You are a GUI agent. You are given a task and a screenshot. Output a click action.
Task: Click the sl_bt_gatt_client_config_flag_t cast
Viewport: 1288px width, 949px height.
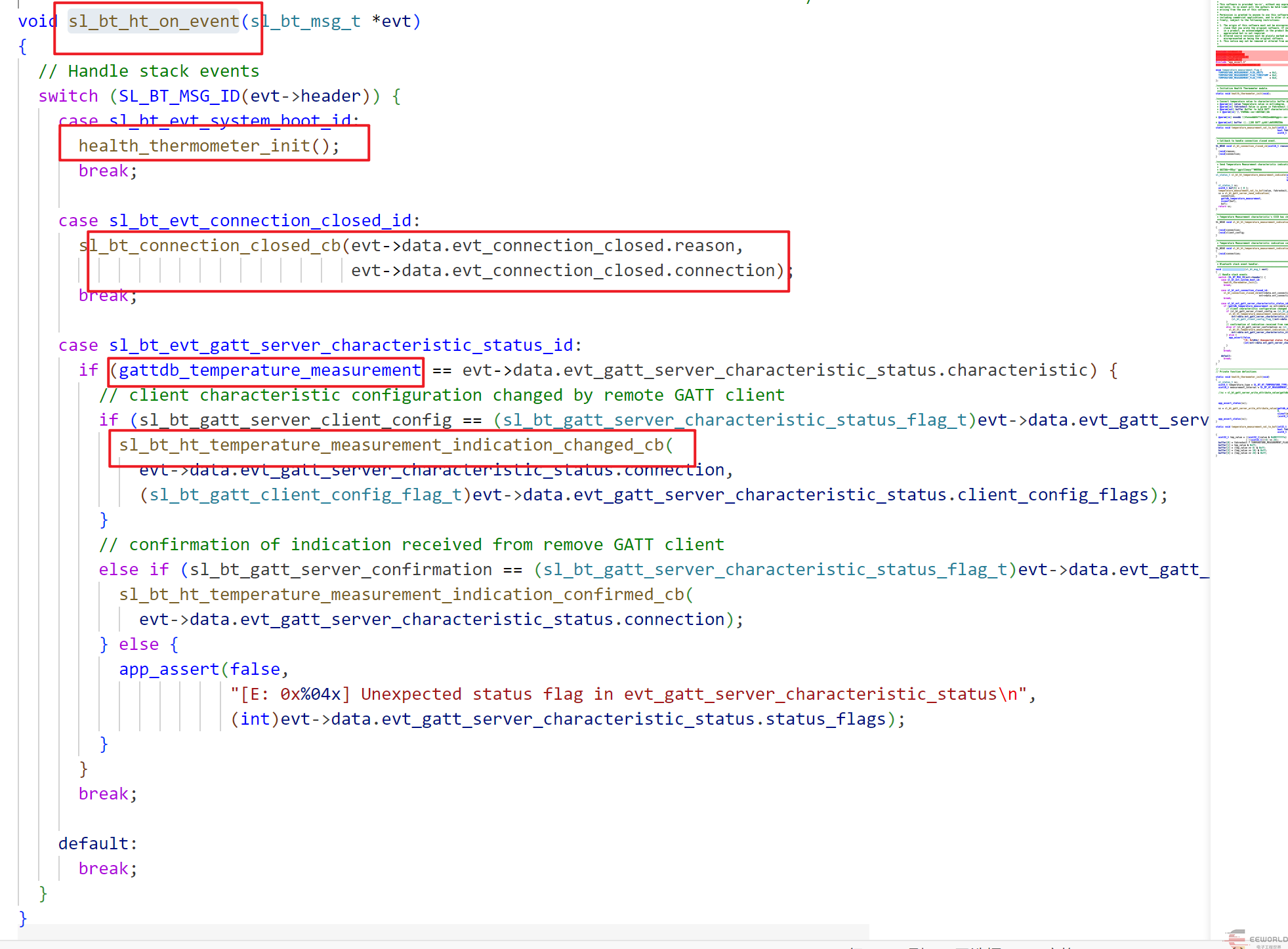306,495
